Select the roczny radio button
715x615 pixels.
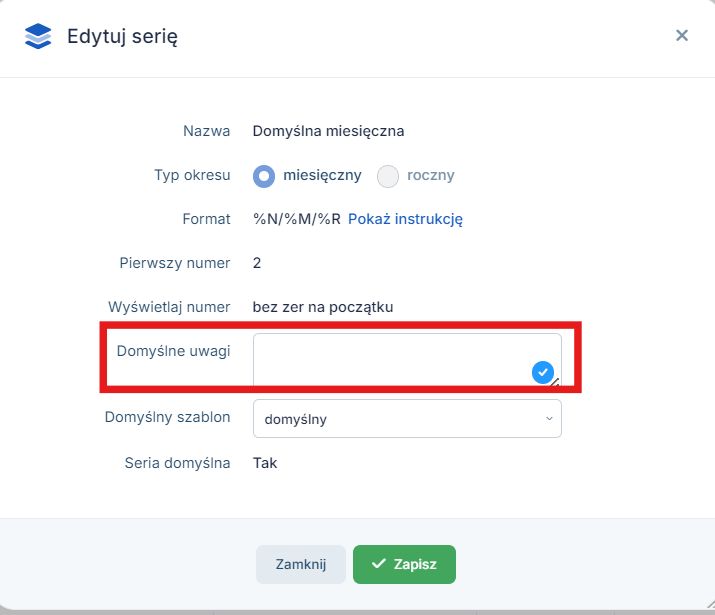click(x=388, y=176)
